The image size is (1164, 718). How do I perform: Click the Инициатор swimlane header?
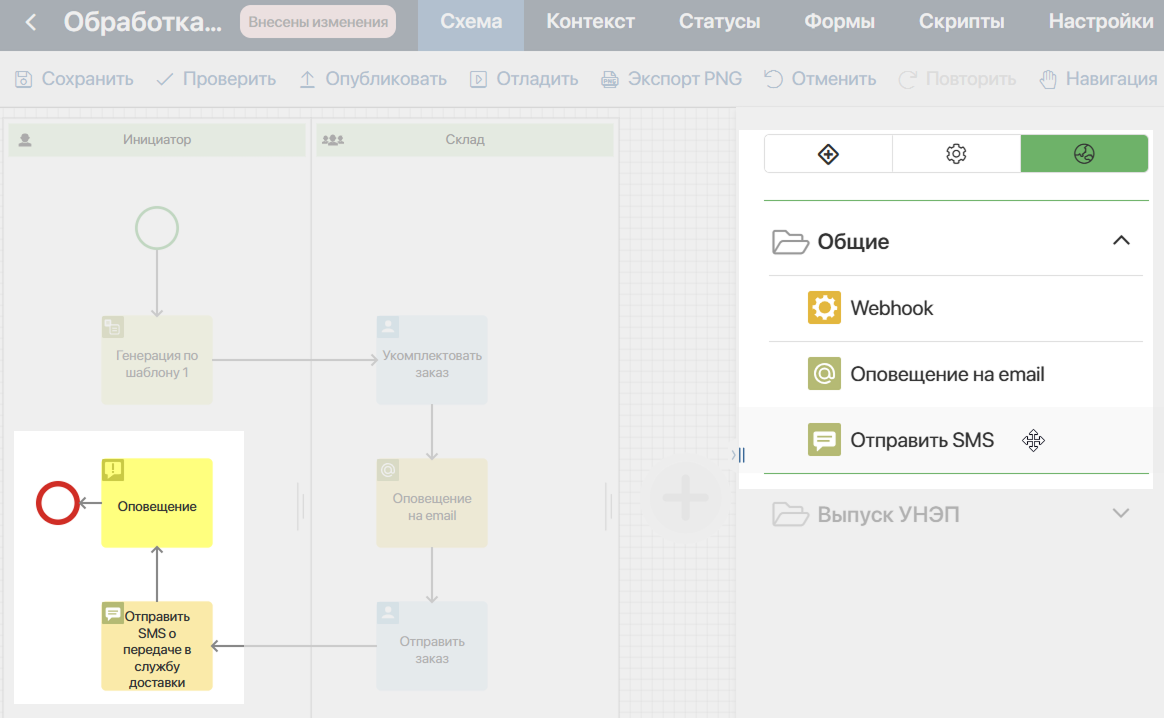pos(157,140)
